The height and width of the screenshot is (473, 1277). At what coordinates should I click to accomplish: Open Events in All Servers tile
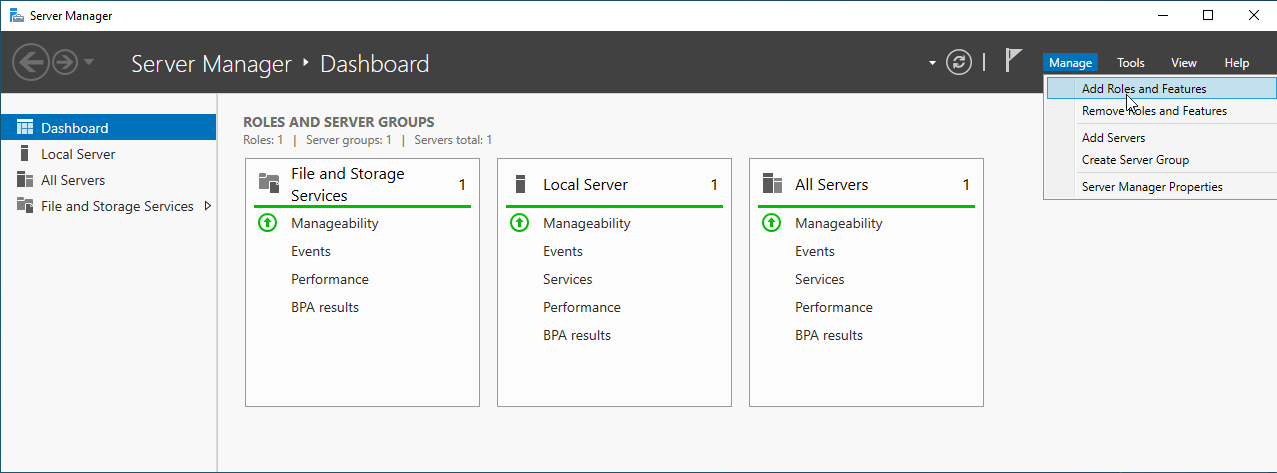coord(815,251)
